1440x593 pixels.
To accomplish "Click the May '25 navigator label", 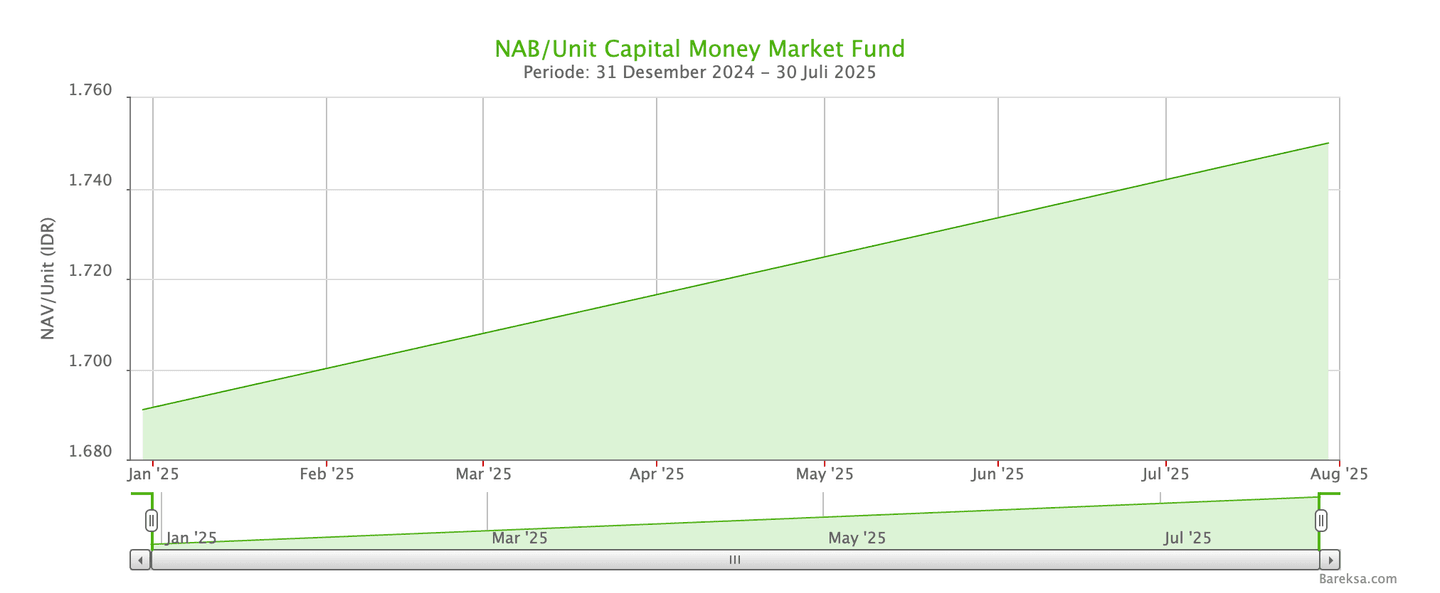I will [x=856, y=538].
